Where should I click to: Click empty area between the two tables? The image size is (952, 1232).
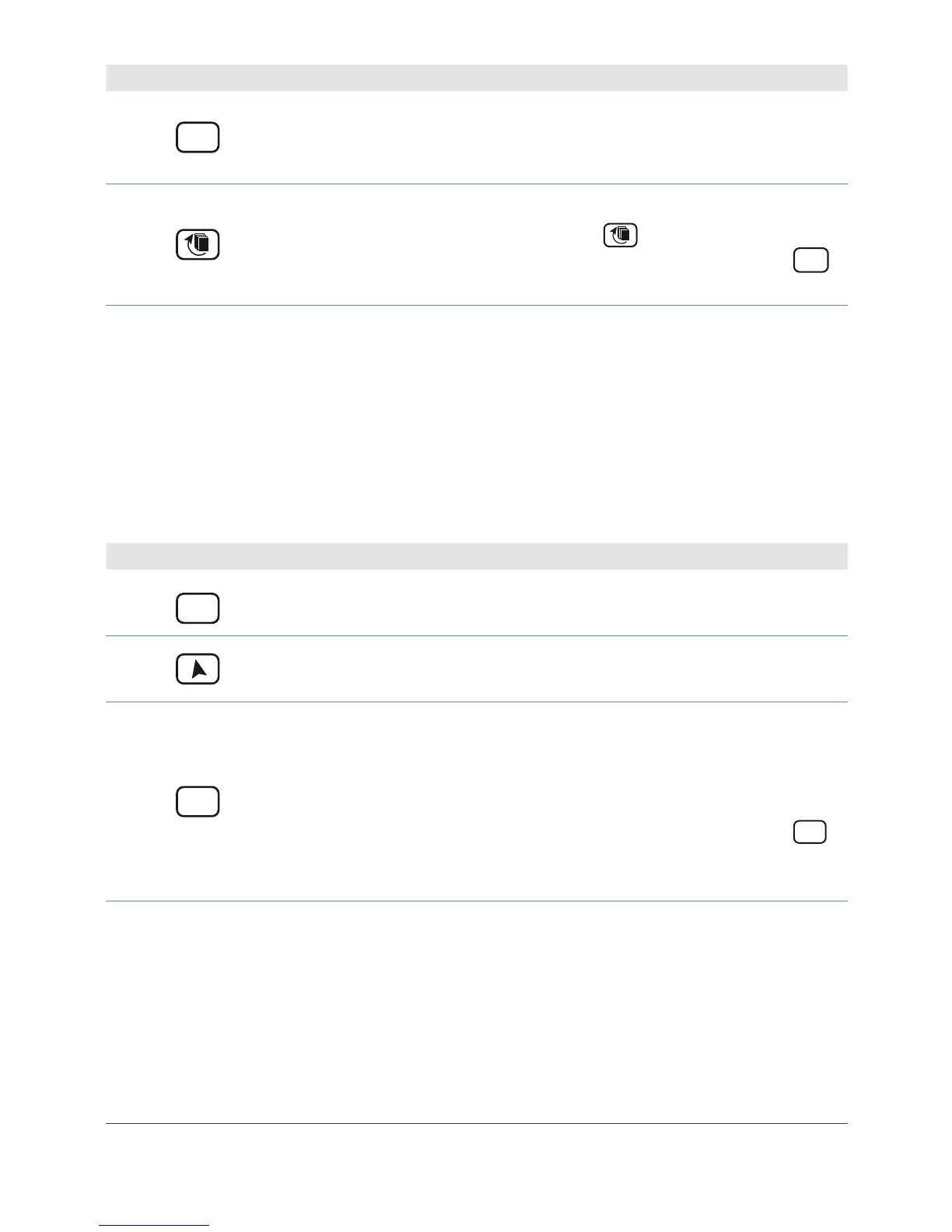click(x=476, y=424)
